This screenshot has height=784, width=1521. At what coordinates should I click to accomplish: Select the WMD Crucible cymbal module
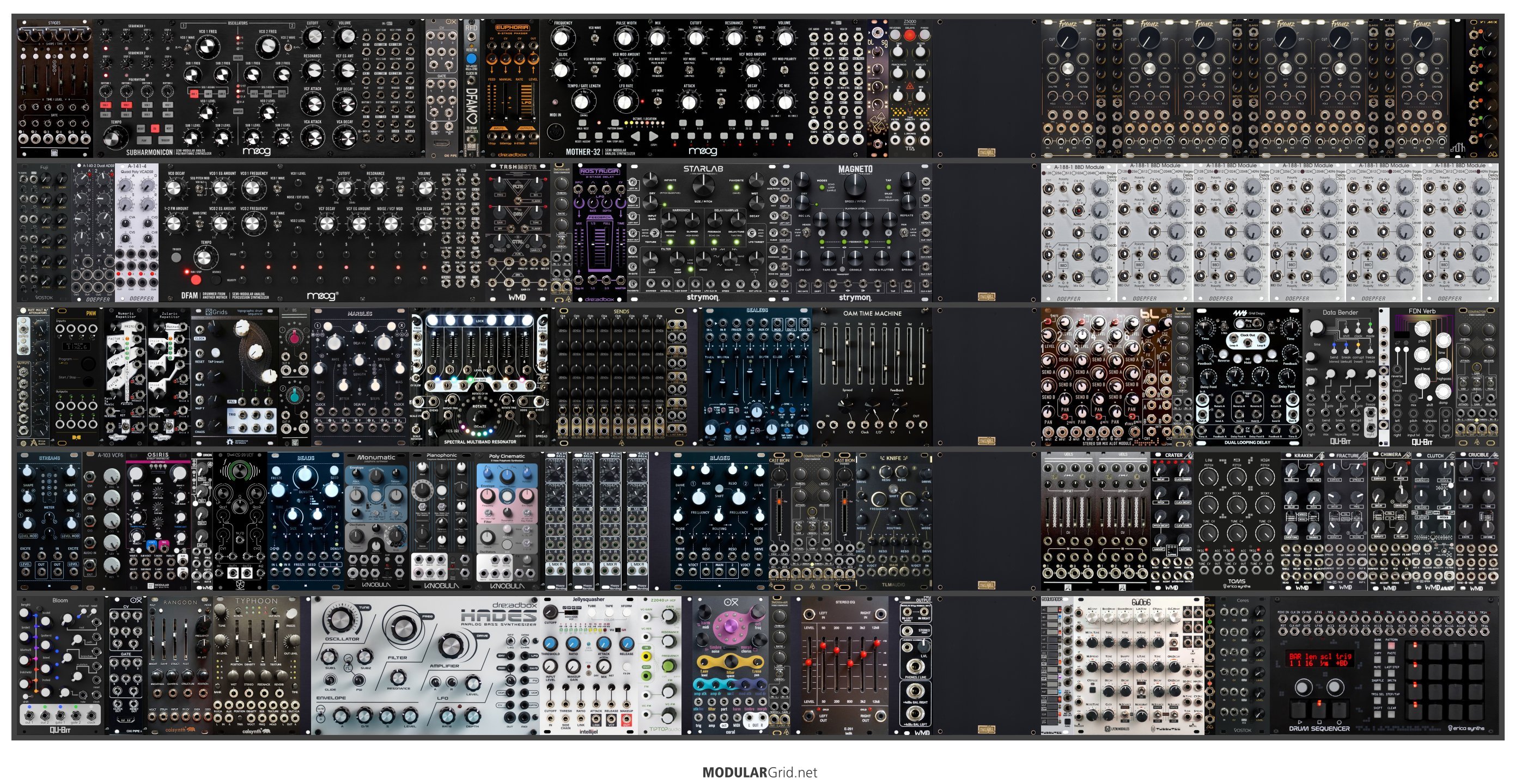pos(1477,521)
